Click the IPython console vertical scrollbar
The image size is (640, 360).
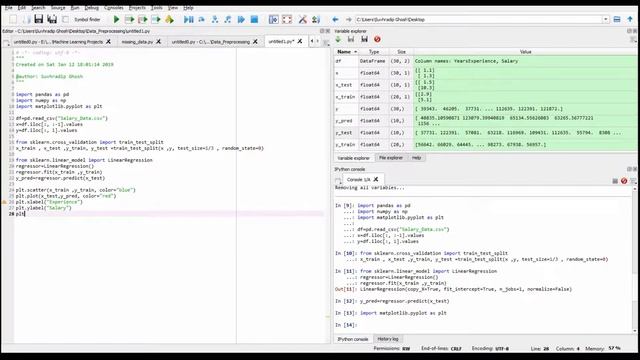(635, 259)
